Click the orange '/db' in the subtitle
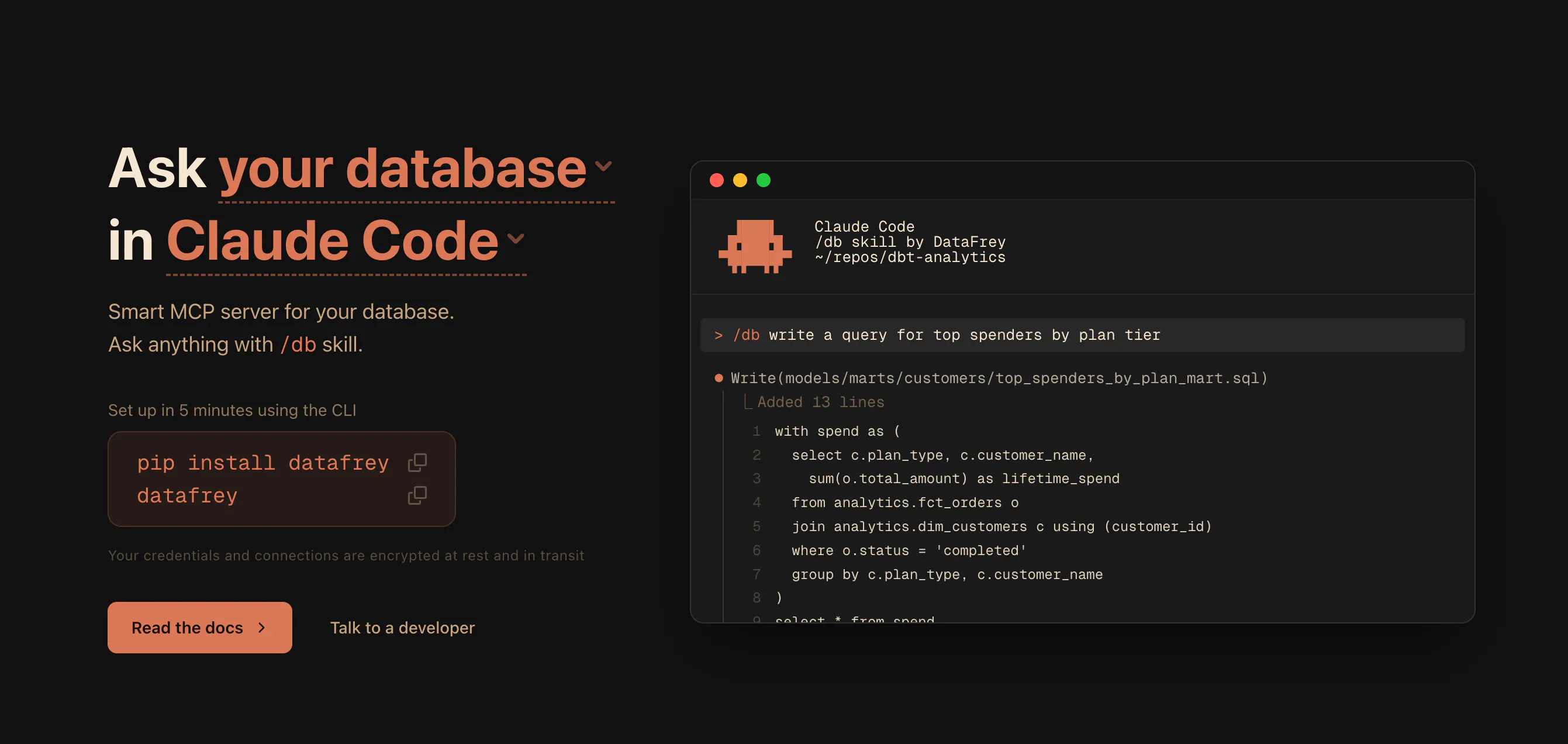The image size is (1568, 744). tap(298, 345)
